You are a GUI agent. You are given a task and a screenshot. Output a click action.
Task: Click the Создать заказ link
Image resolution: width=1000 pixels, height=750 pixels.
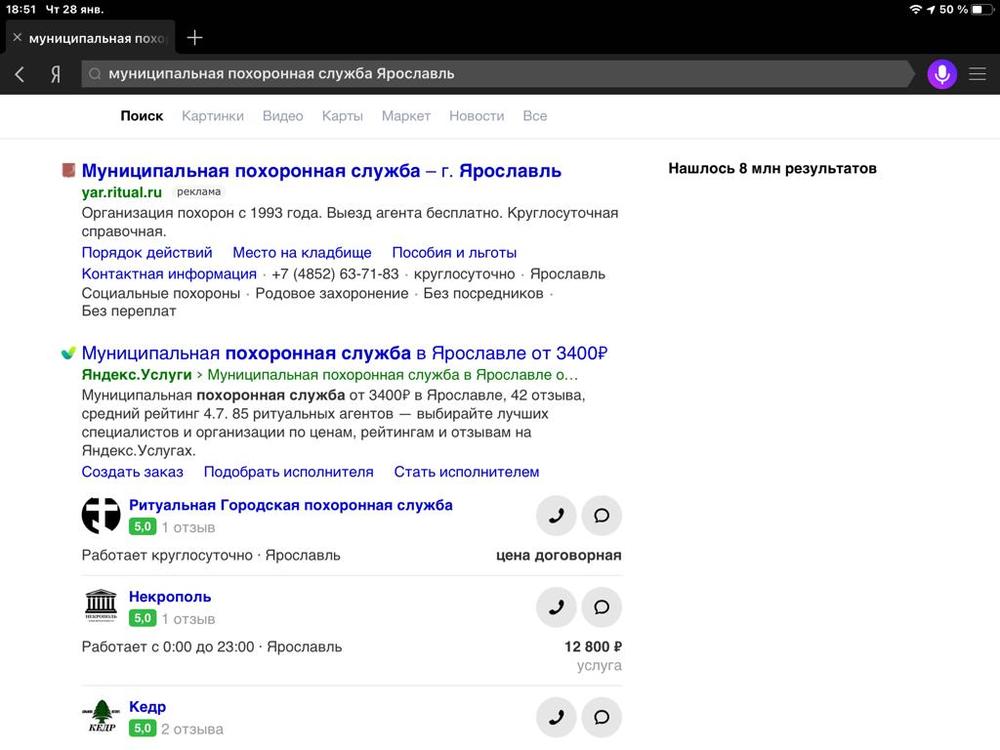click(132, 472)
